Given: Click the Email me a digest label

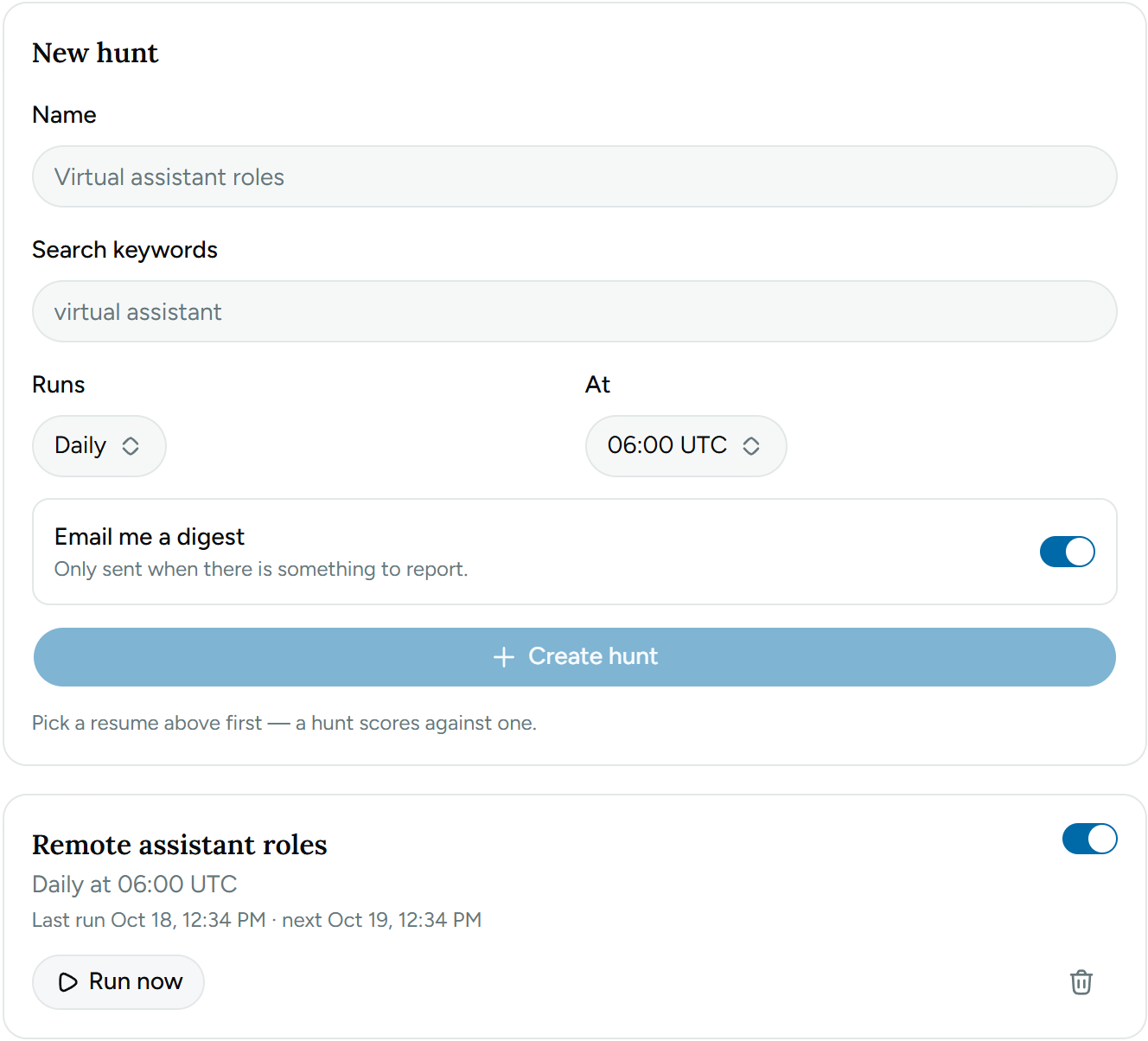Looking at the screenshot, I should (150, 537).
